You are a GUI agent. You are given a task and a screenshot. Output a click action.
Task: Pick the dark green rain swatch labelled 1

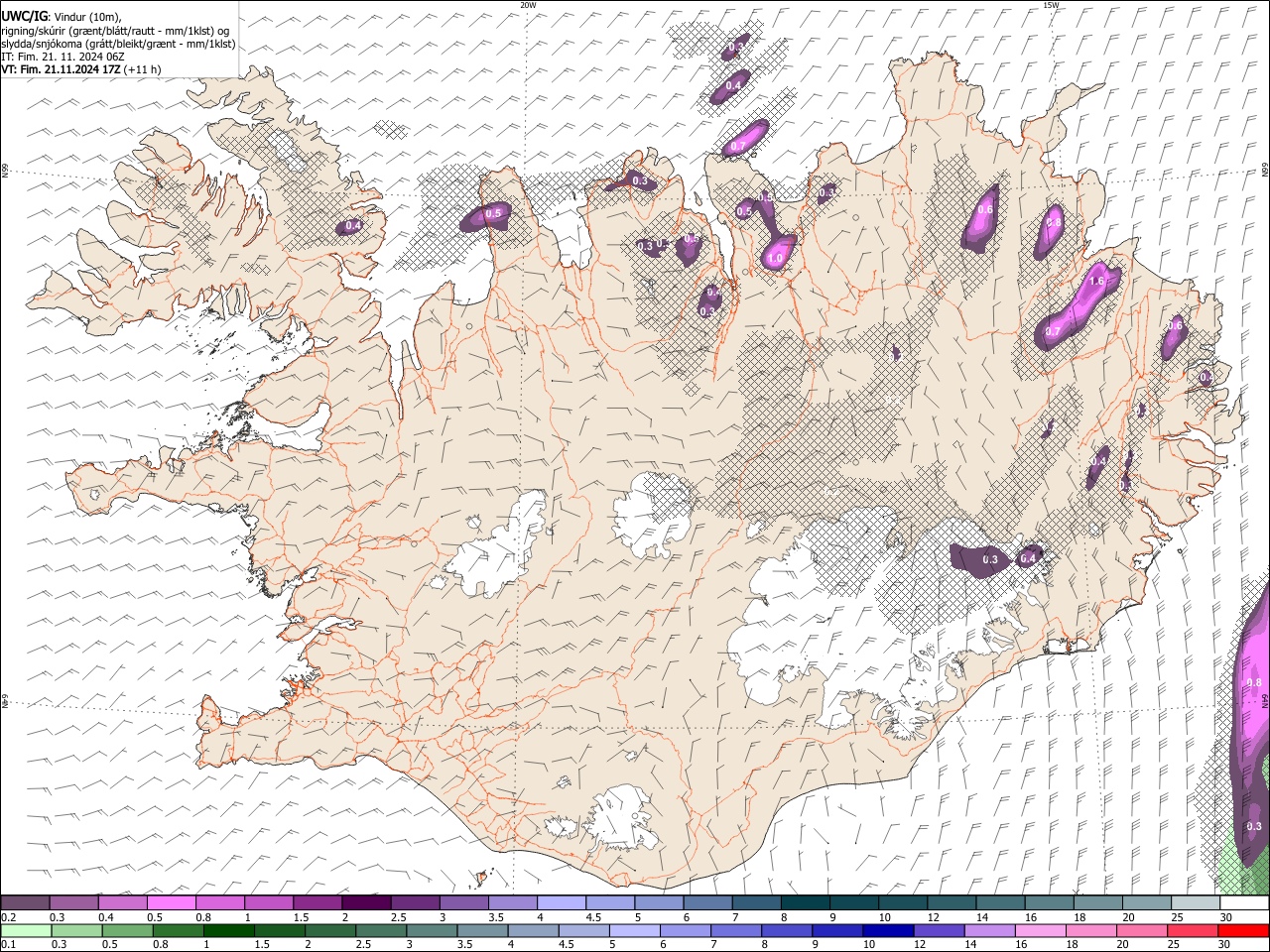(x=228, y=930)
